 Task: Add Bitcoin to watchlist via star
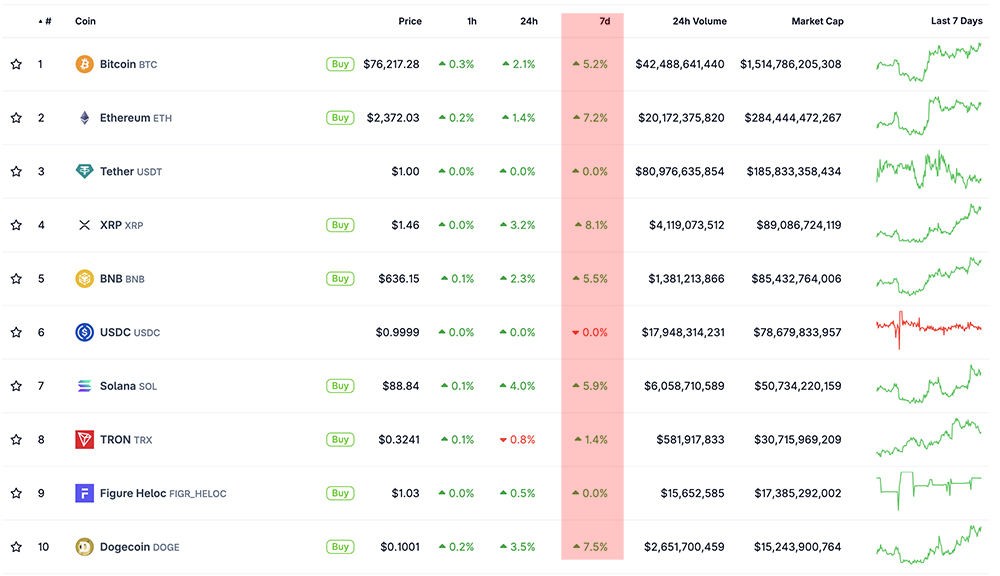15,63
